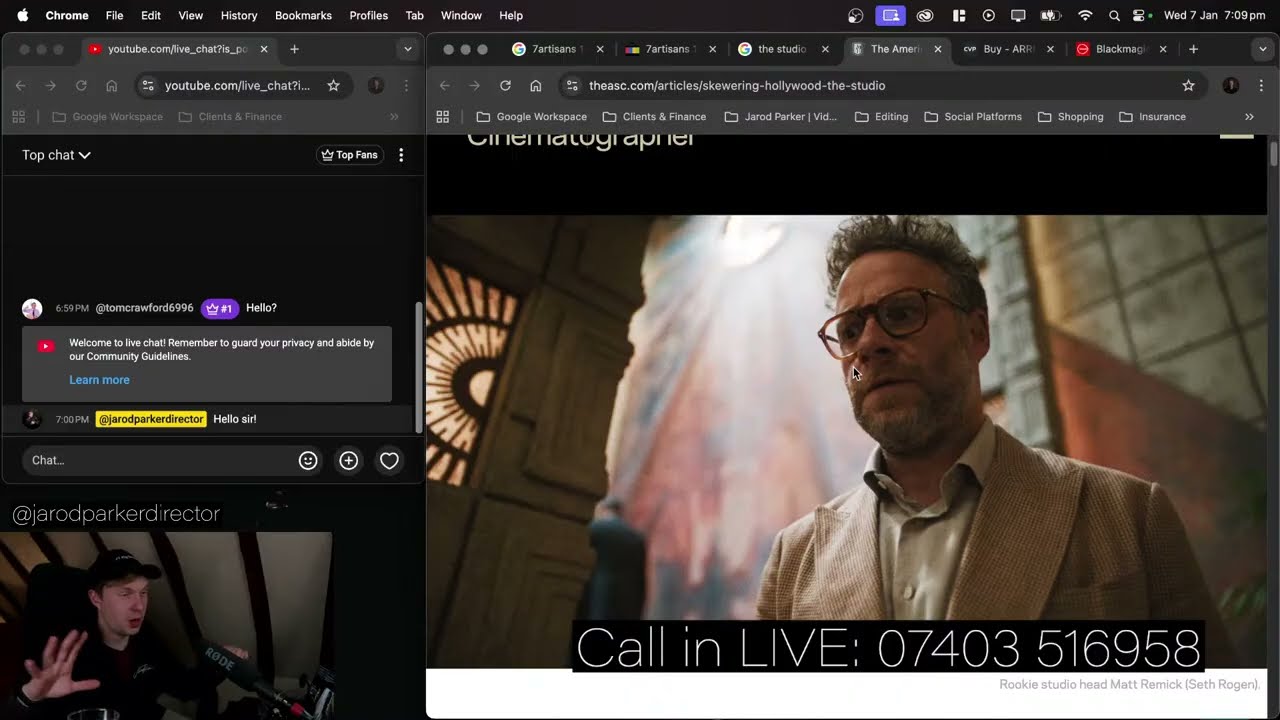
Task: Open profile avatar in chat window toolbar
Action: [376, 86]
